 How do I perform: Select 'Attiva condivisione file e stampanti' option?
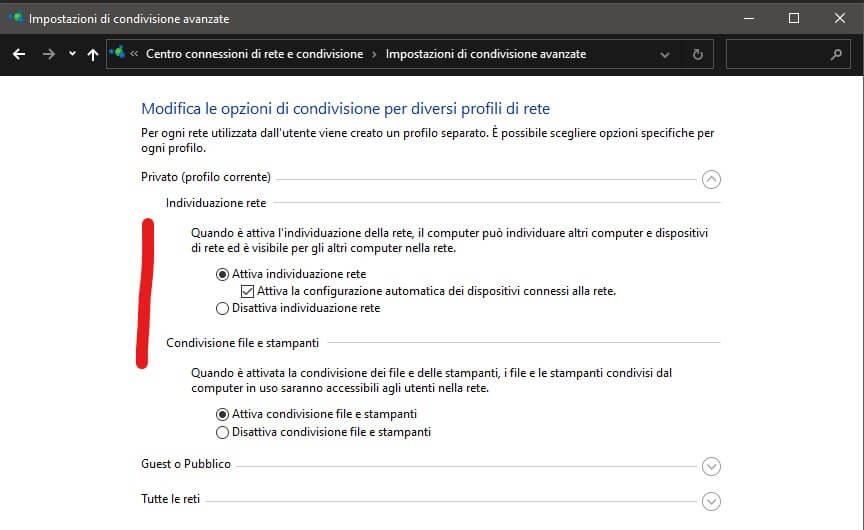click(222, 414)
